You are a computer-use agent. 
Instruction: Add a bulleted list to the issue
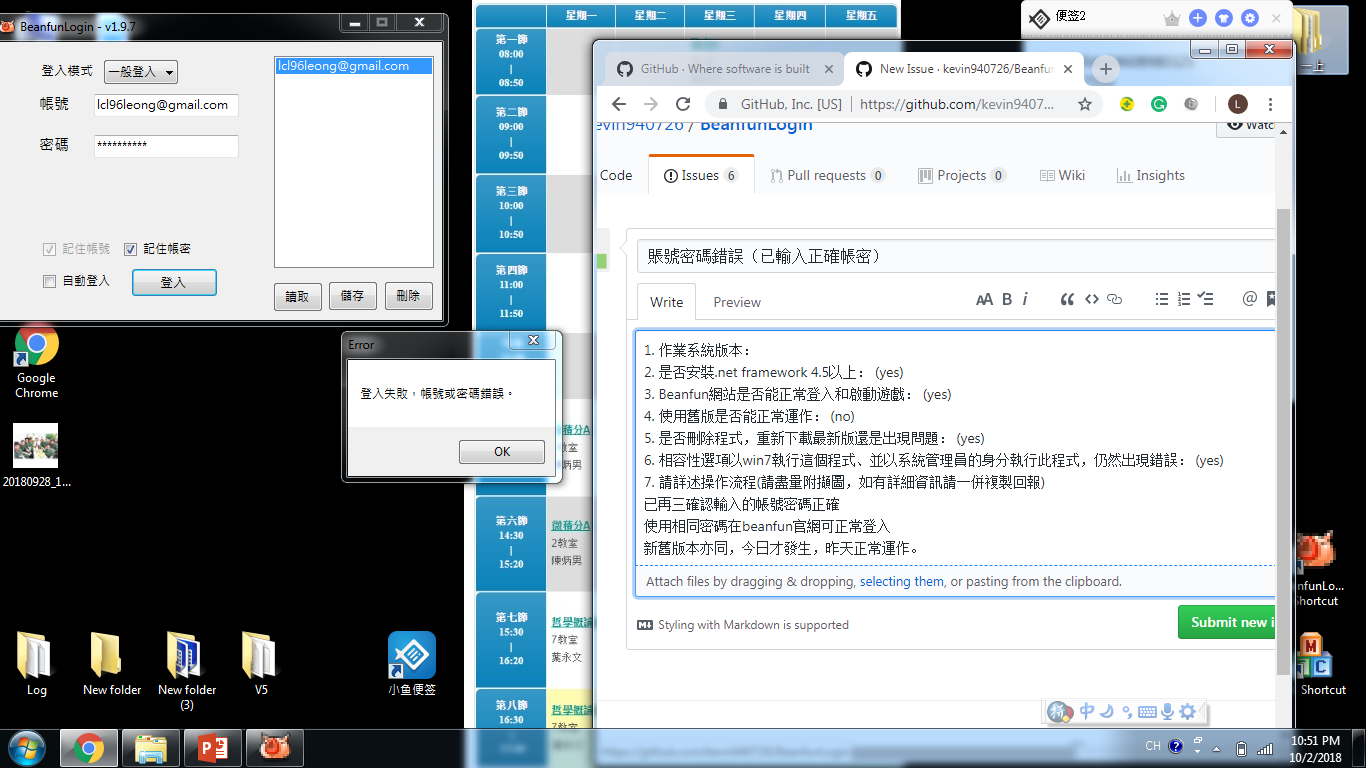pos(1160,298)
